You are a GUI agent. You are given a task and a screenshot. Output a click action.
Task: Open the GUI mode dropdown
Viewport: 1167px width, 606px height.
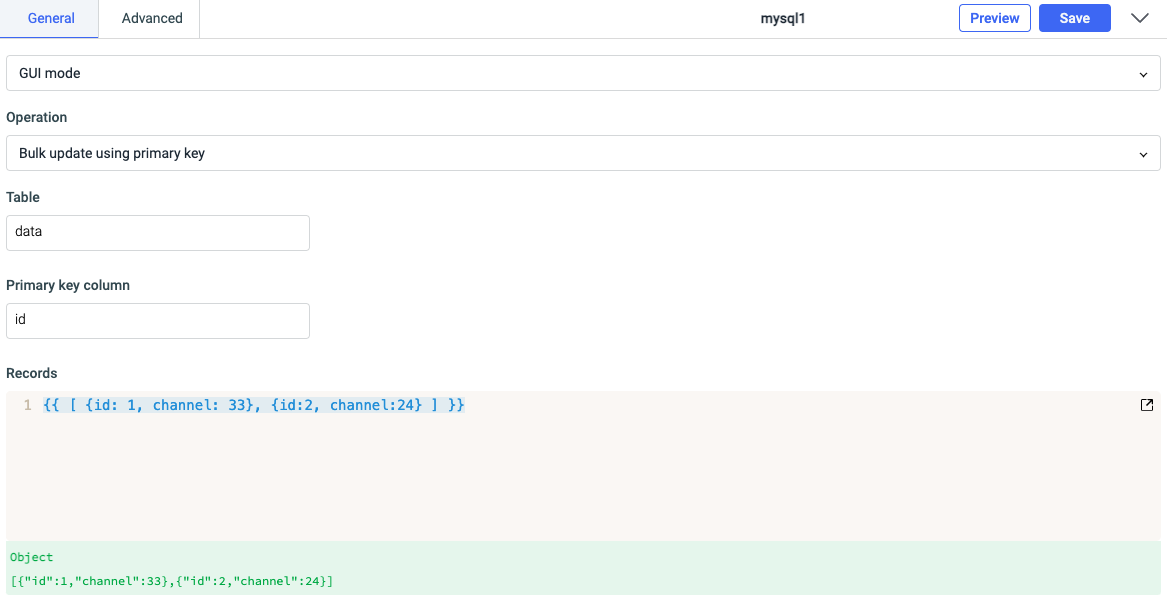click(583, 73)
